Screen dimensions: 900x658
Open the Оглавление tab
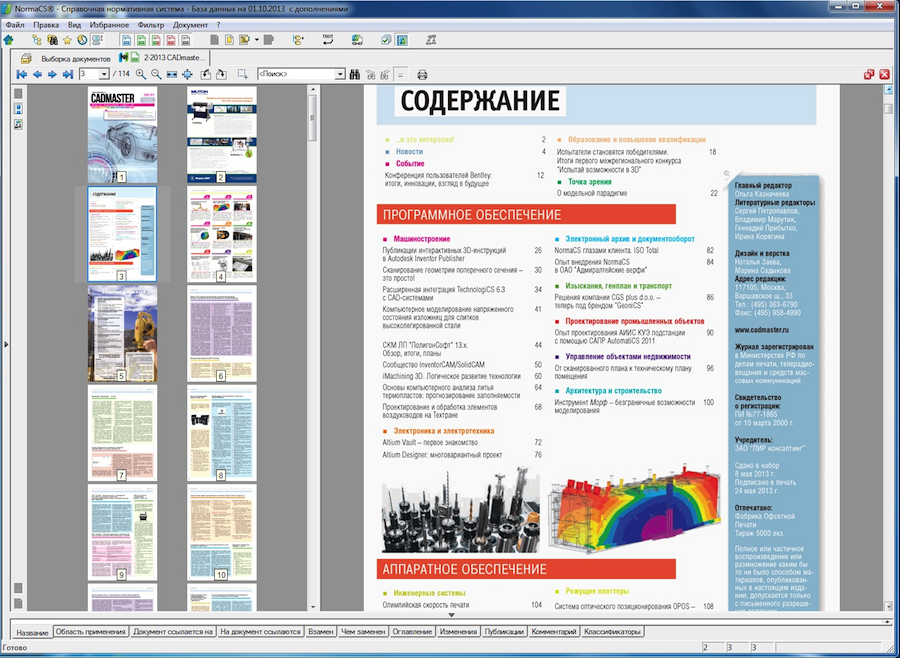[x=412, y=632]
